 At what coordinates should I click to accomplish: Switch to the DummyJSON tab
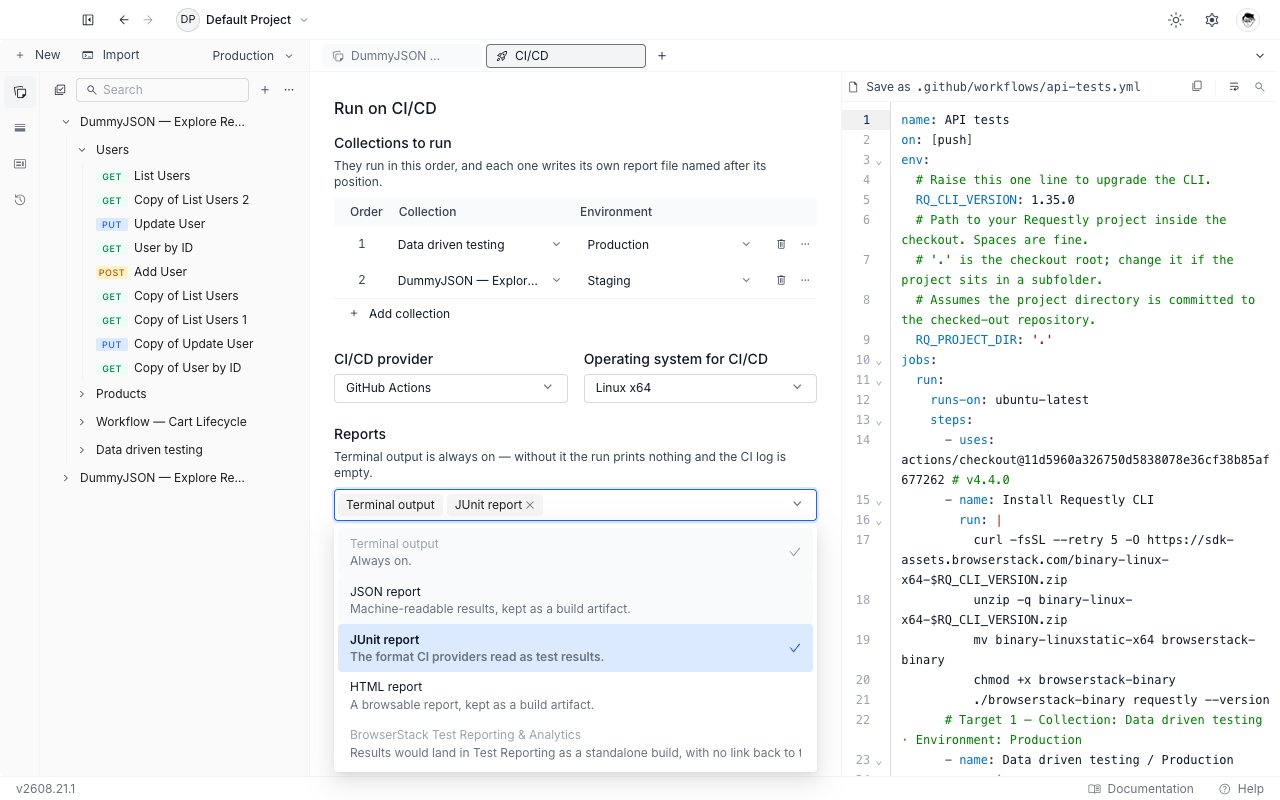coord(400,56)
